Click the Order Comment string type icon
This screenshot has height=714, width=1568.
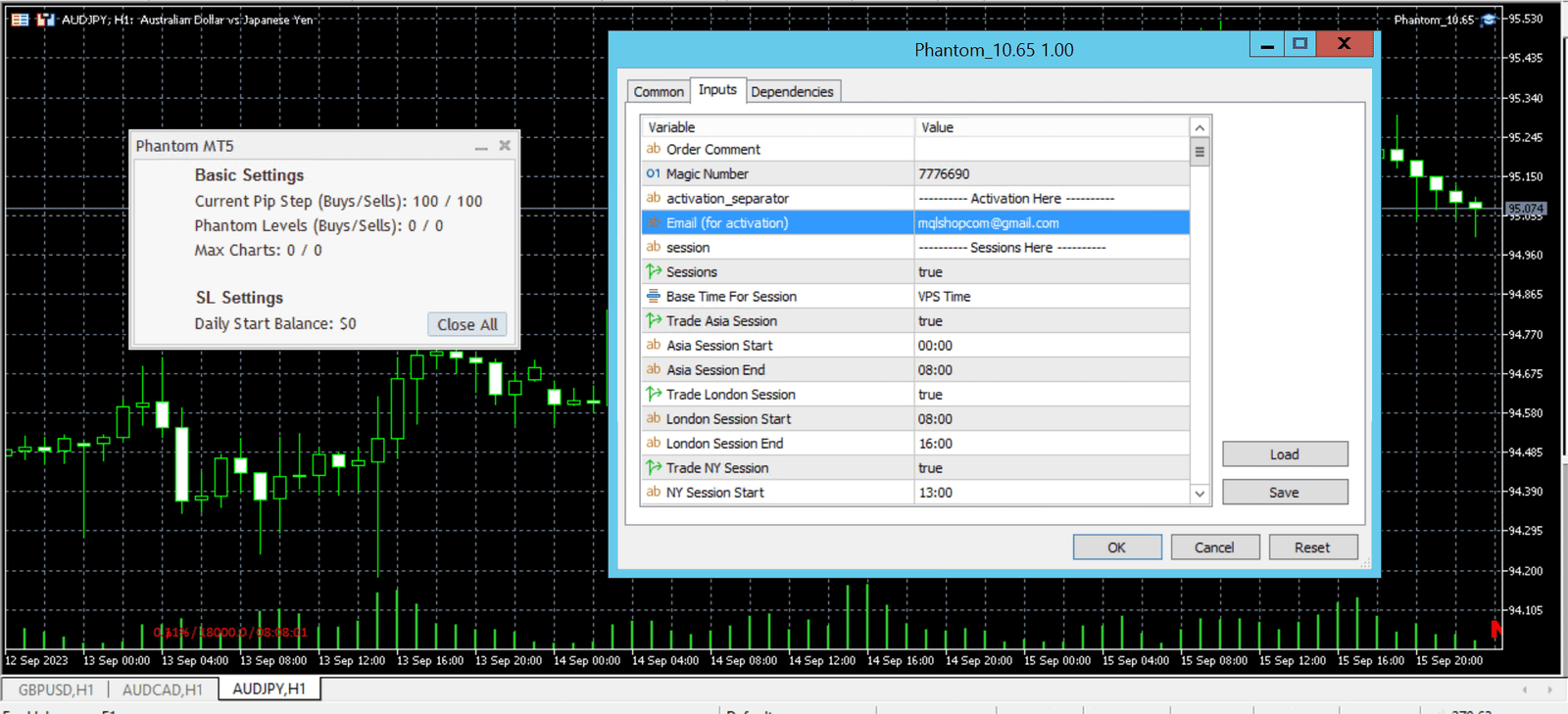pos(654,150)
